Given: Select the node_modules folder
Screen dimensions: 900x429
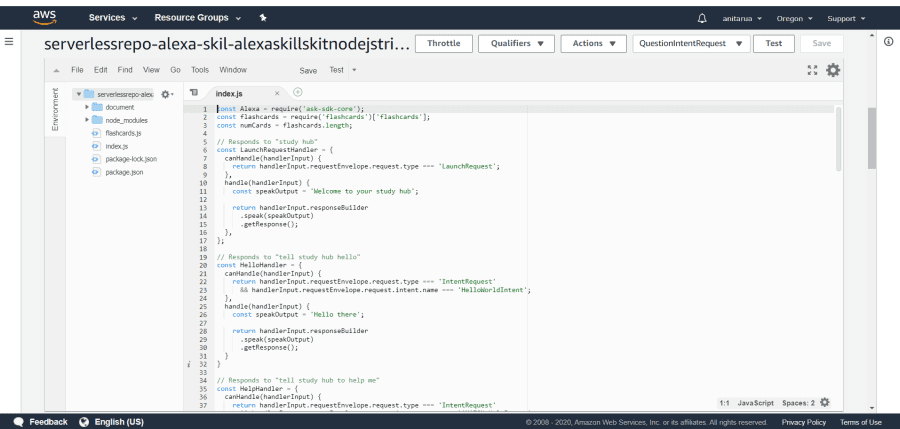Looking at the screenshot, I should [126, 120].
